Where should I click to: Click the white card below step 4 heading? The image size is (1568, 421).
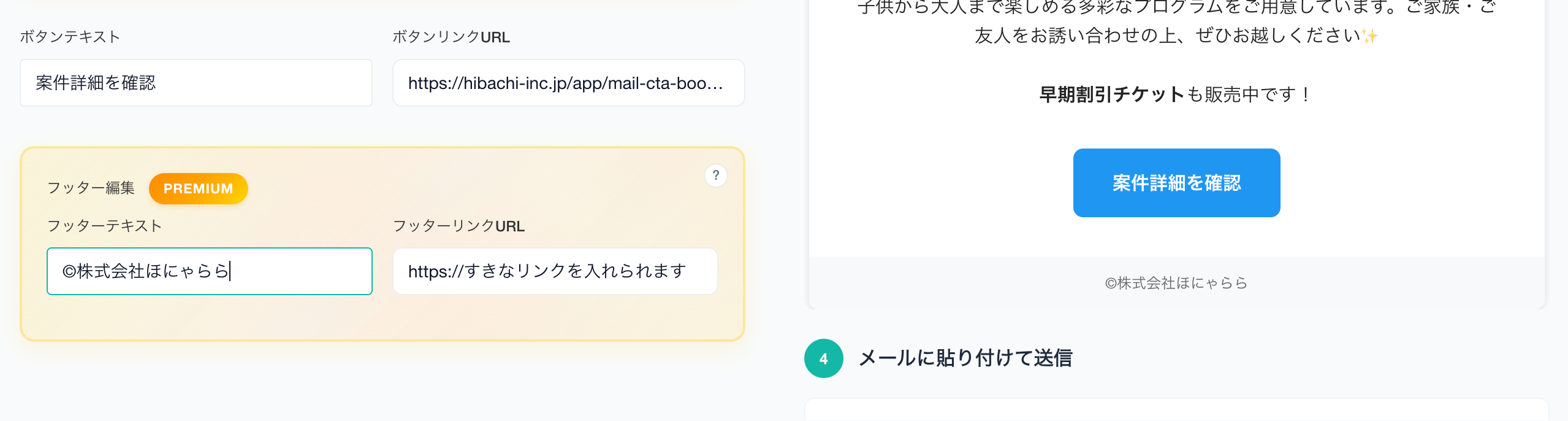(x=1176, y=411)
